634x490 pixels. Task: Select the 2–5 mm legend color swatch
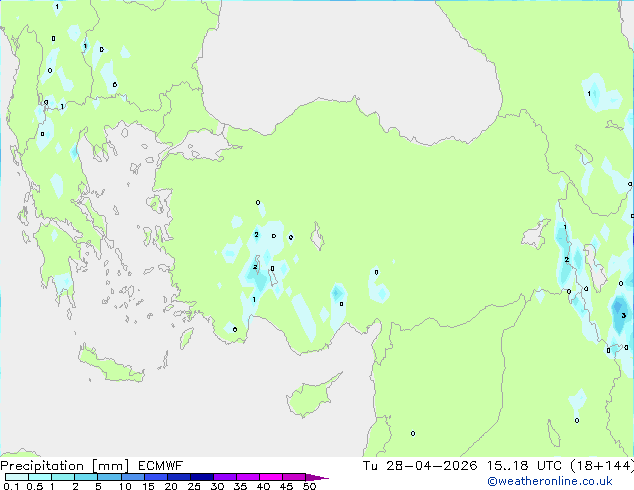point(86,477)
